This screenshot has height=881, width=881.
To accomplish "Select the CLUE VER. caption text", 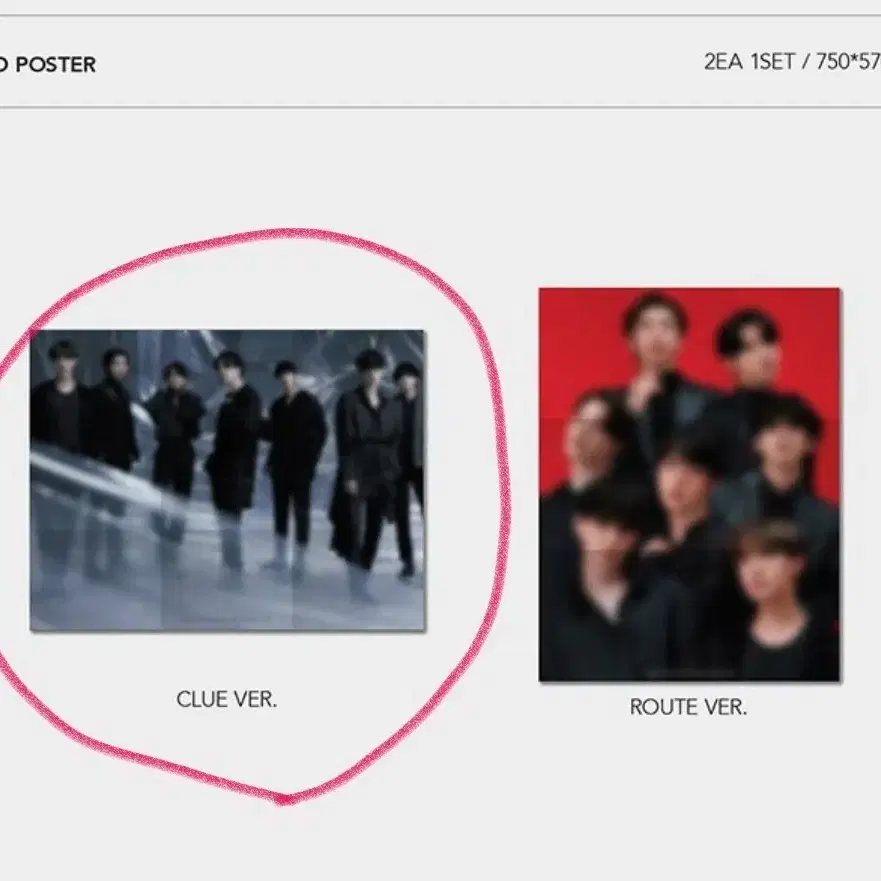I will tap(226, 700).
